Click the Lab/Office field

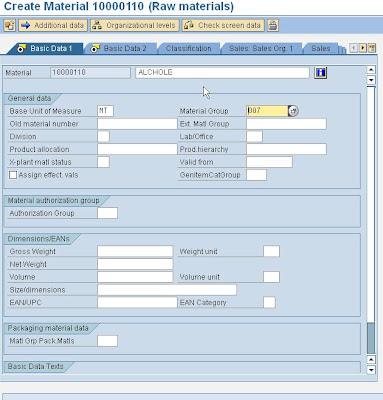click(x=254, y=137)
